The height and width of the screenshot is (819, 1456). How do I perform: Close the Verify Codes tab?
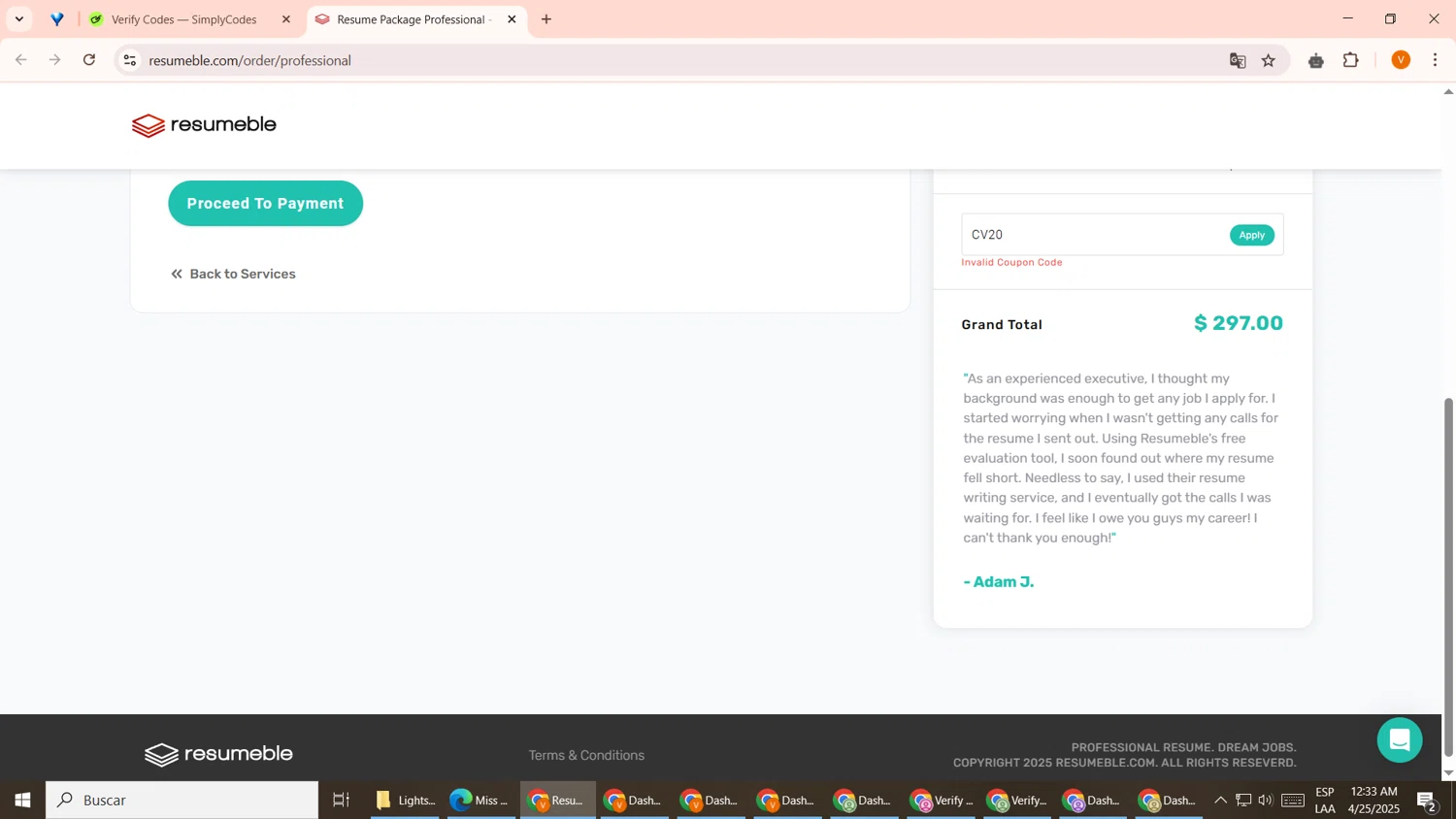285,19
